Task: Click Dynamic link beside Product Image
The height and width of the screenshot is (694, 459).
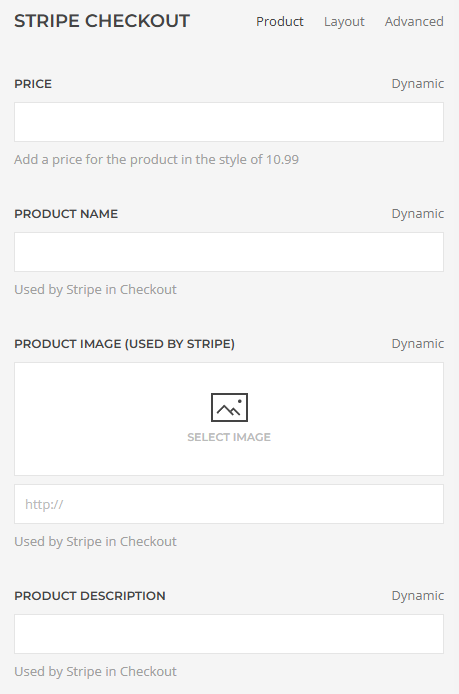Action: point(417,343)
